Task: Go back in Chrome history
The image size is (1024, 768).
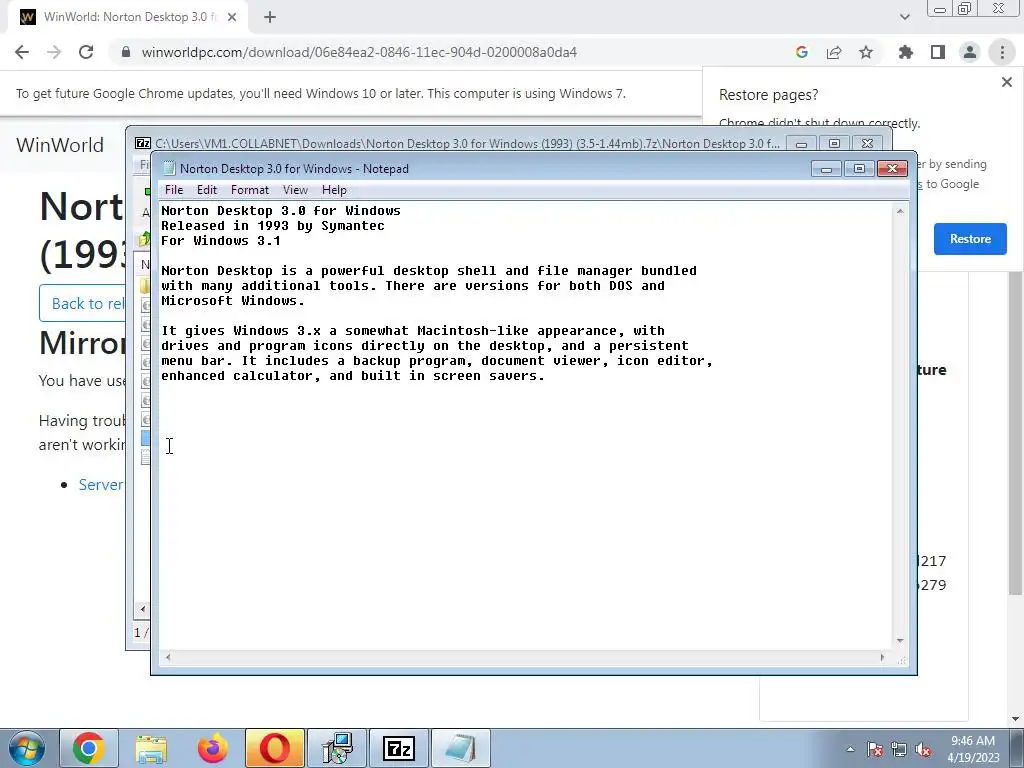Action: (22, 52)
